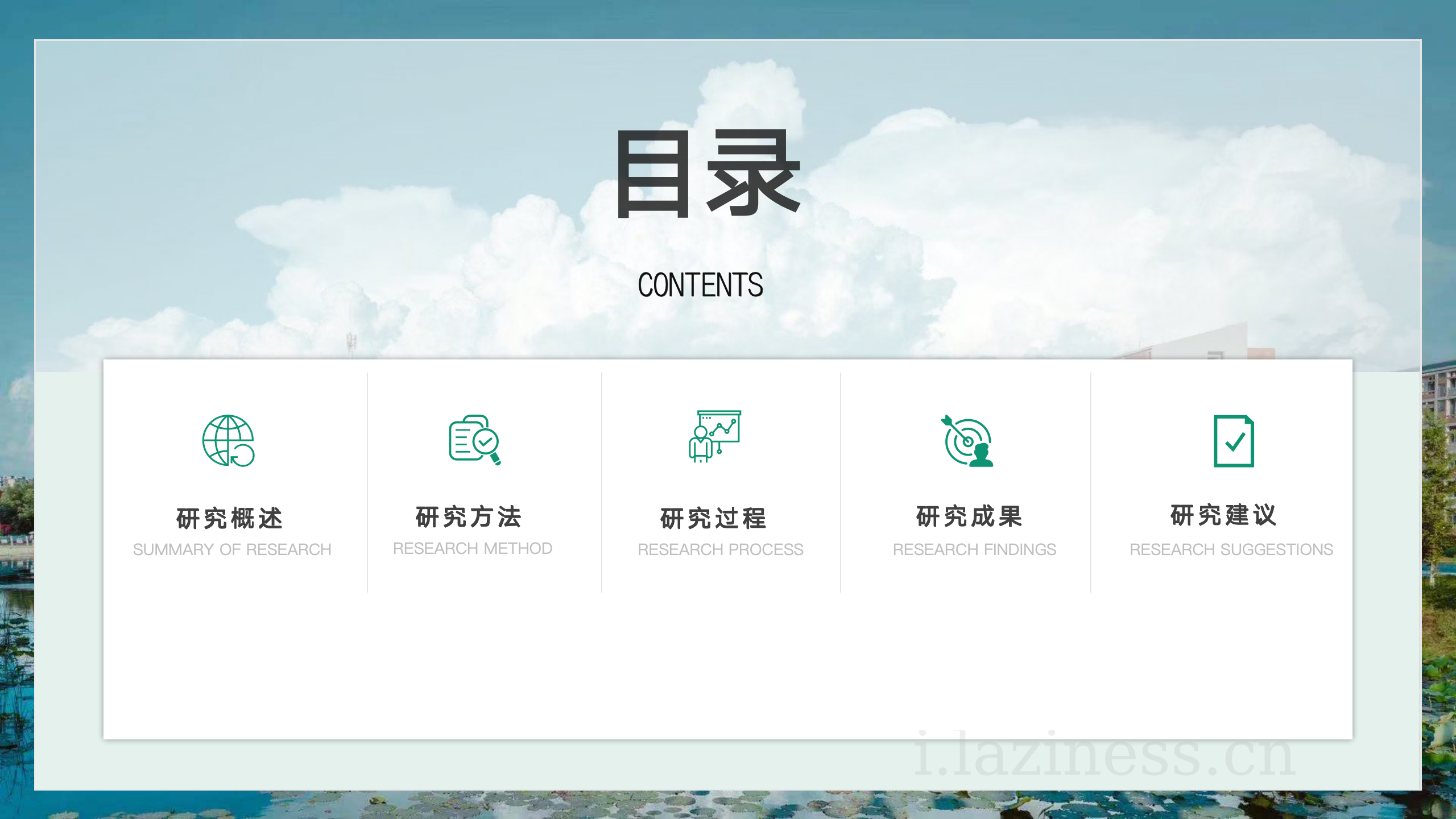The image size is (1456, 819).
Task: Click the CONTENTS subtitle text
Action: [x=700, y=285]
